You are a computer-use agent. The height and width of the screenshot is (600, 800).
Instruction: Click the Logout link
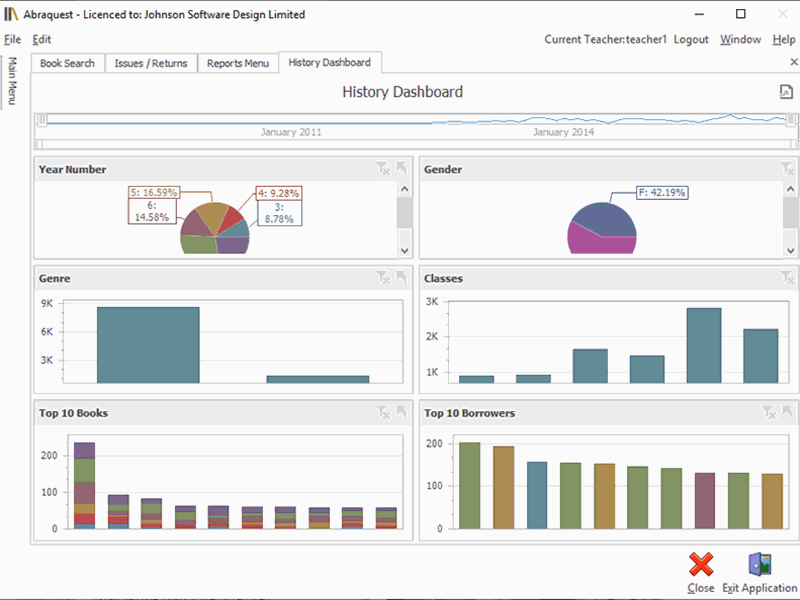[x=691, y=39]
